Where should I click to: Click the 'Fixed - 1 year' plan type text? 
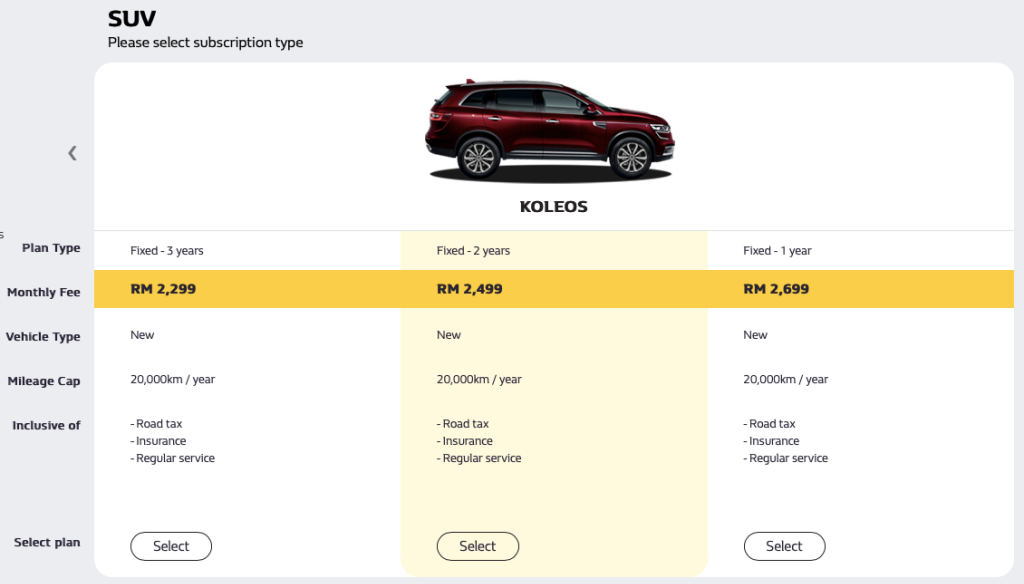coord(777,251)
